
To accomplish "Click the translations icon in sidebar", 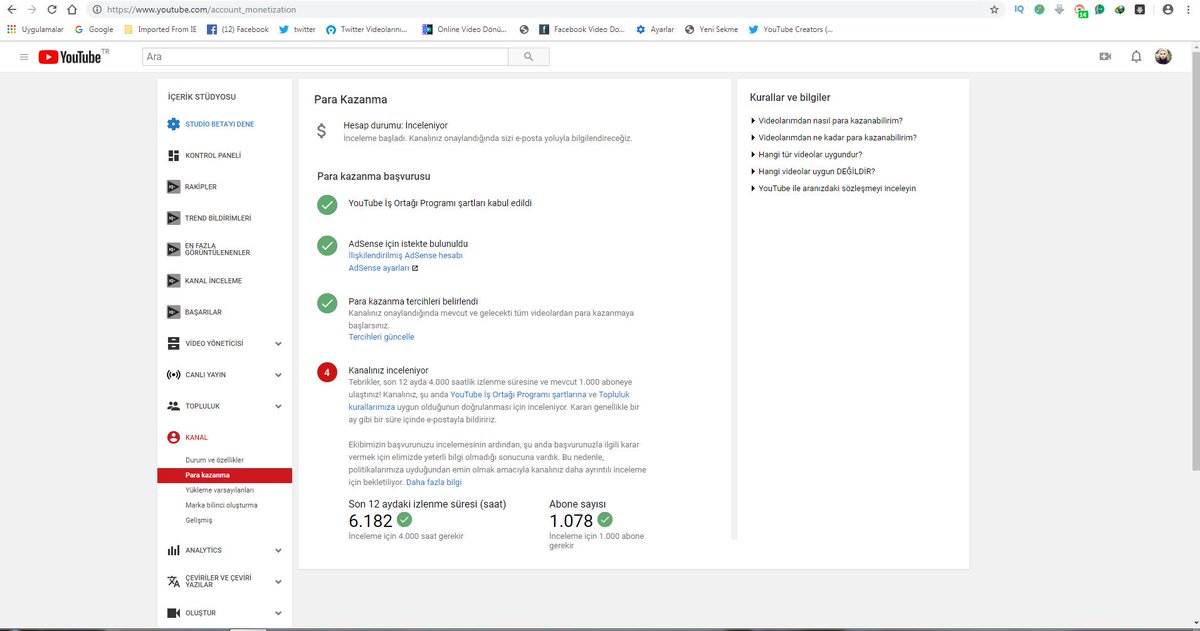I will 173,582.
